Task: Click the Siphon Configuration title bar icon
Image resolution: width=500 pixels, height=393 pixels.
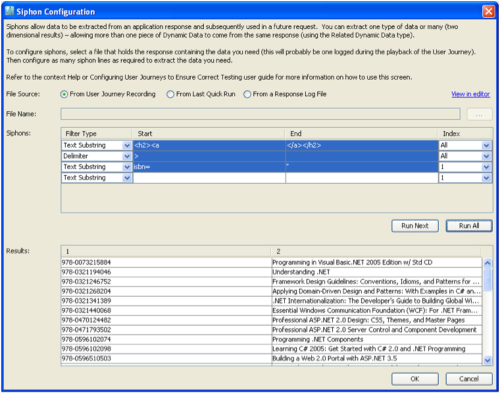Action: coord(10,11)
